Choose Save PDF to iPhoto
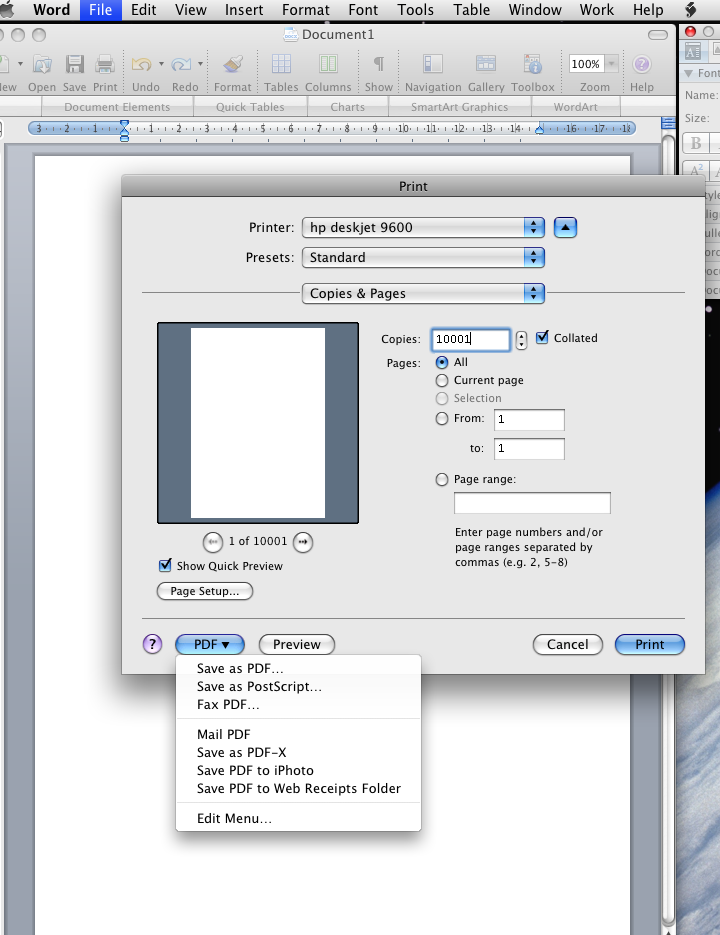The width and height of the screenshot is (720, 935). [x=298, y=770]
